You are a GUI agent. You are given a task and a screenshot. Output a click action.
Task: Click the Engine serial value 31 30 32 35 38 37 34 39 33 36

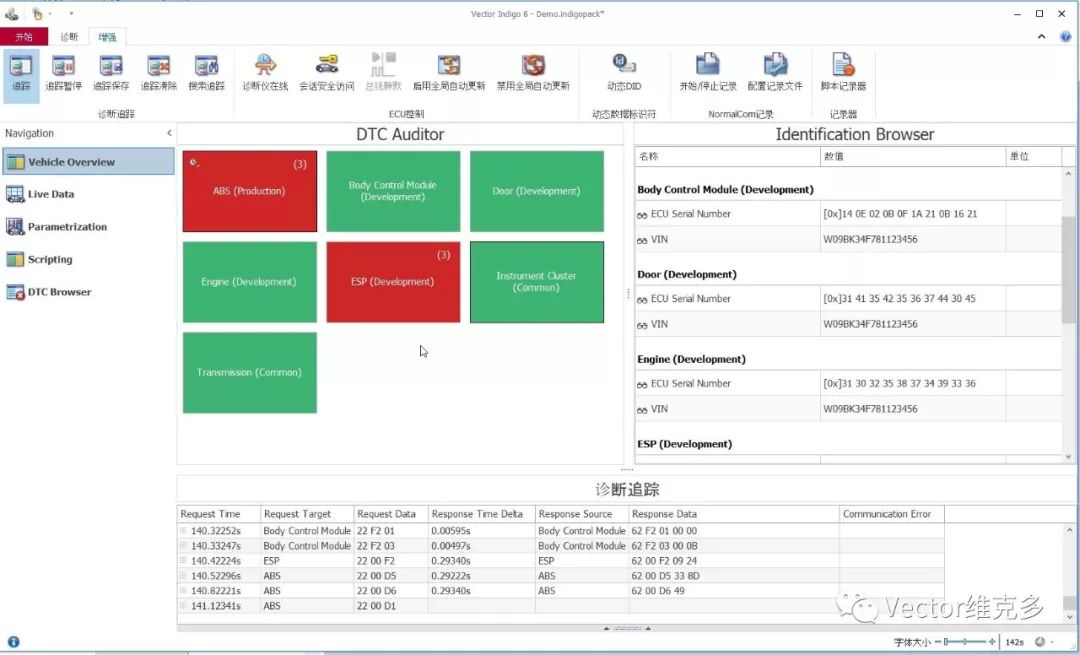899,384
